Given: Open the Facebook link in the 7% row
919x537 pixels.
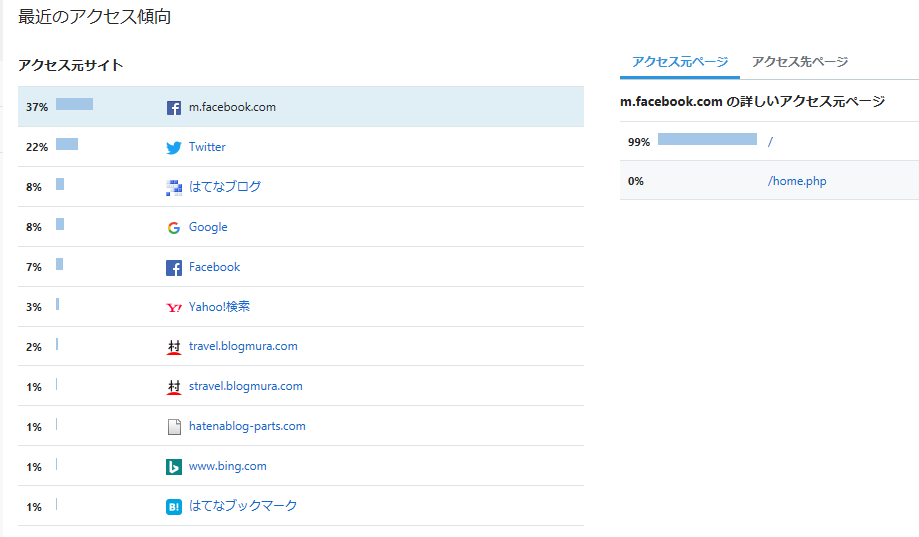Looking at the screenshot, I should click(215, 267).
